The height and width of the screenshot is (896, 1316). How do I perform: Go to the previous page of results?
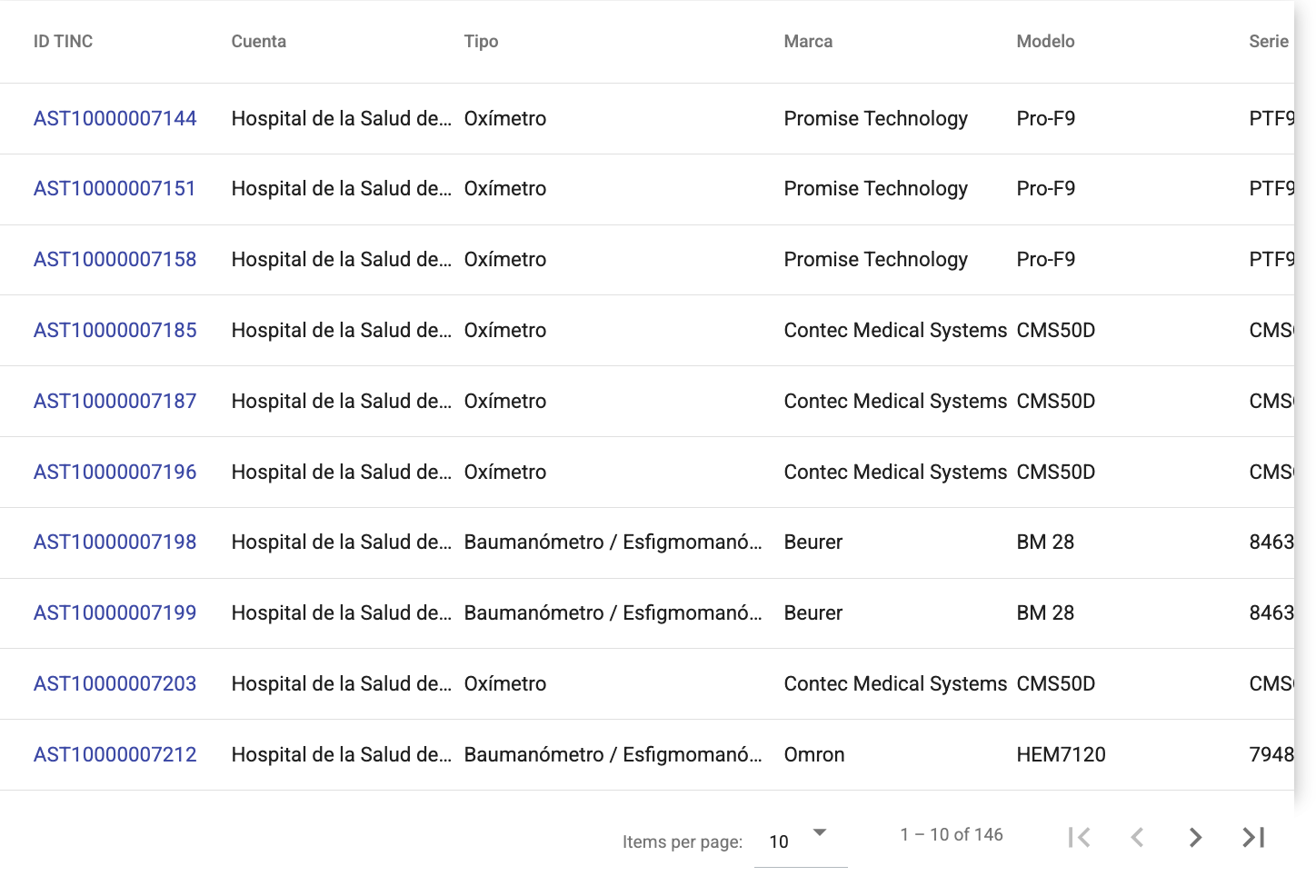pyautogui.click(x=1137, y=837)
